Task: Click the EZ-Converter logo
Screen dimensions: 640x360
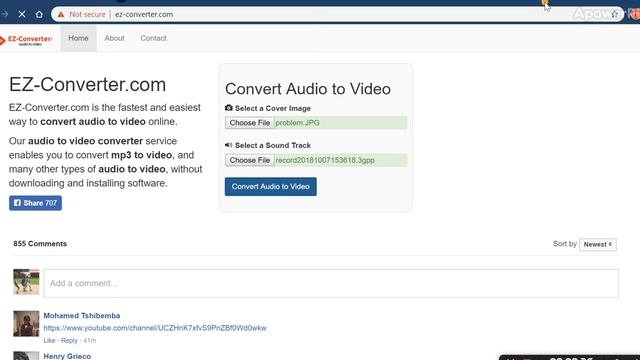Action: point(27,40)
